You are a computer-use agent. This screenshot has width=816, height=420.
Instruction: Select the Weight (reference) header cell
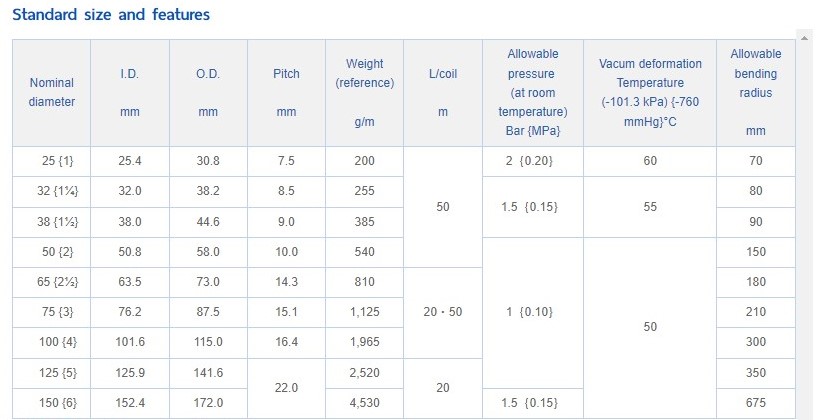(364, 93)
